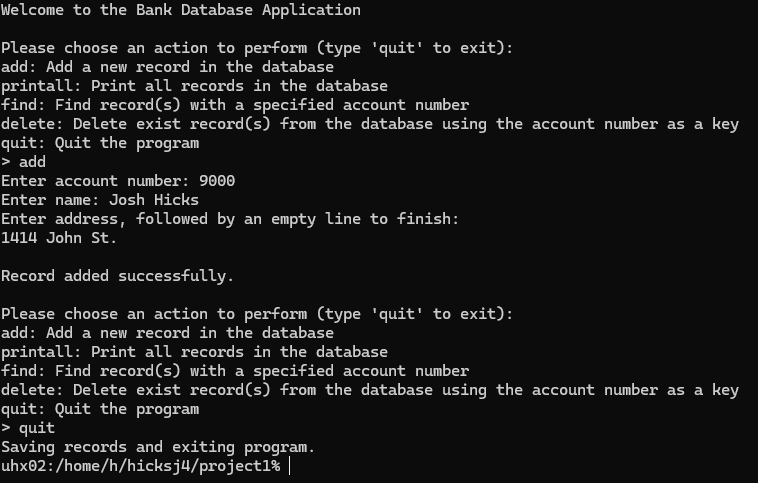Click the 'Enter name: Josh Hicks' line
Viewport: 758px width, 483px height.
[x=100, y=200]
